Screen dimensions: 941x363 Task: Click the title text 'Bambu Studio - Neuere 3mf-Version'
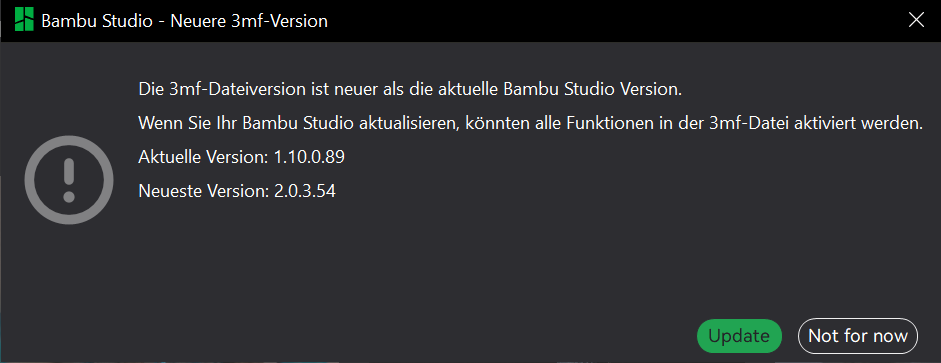pos(184,22)
